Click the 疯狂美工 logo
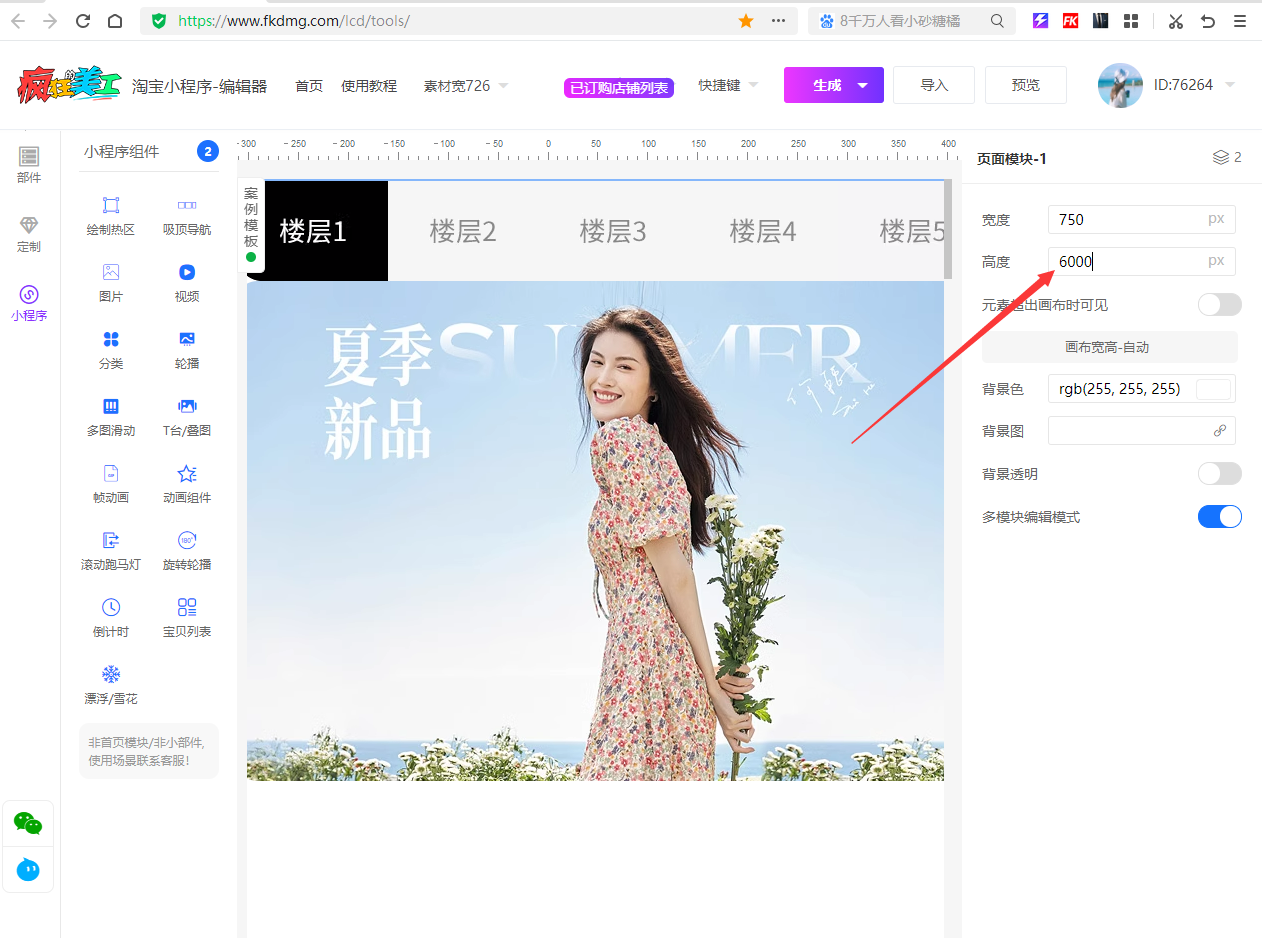 68,86
